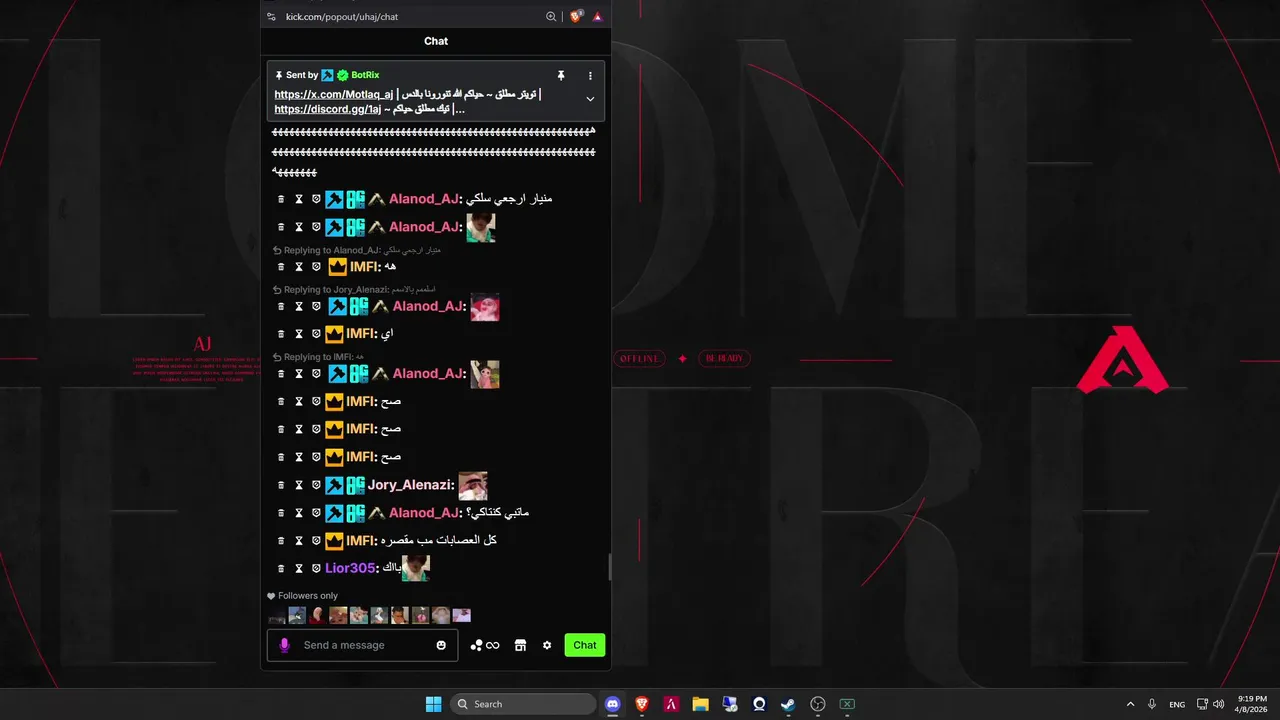Ban Alanod_AJ on 'ماتبي كنتاكي؟' message
Viewport: 1280px width, 720px height.
point(316,513)
